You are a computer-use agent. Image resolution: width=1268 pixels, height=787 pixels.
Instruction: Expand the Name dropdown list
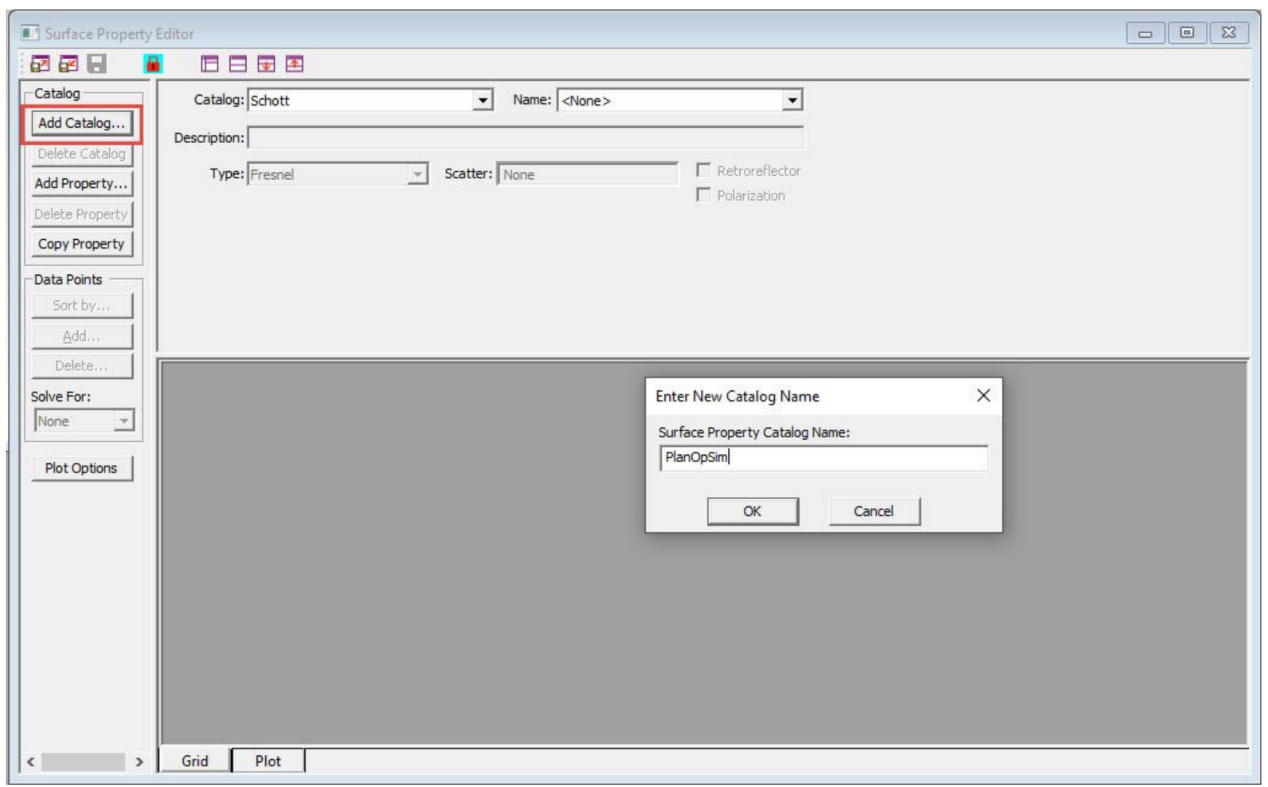click(x=793, y=100)
